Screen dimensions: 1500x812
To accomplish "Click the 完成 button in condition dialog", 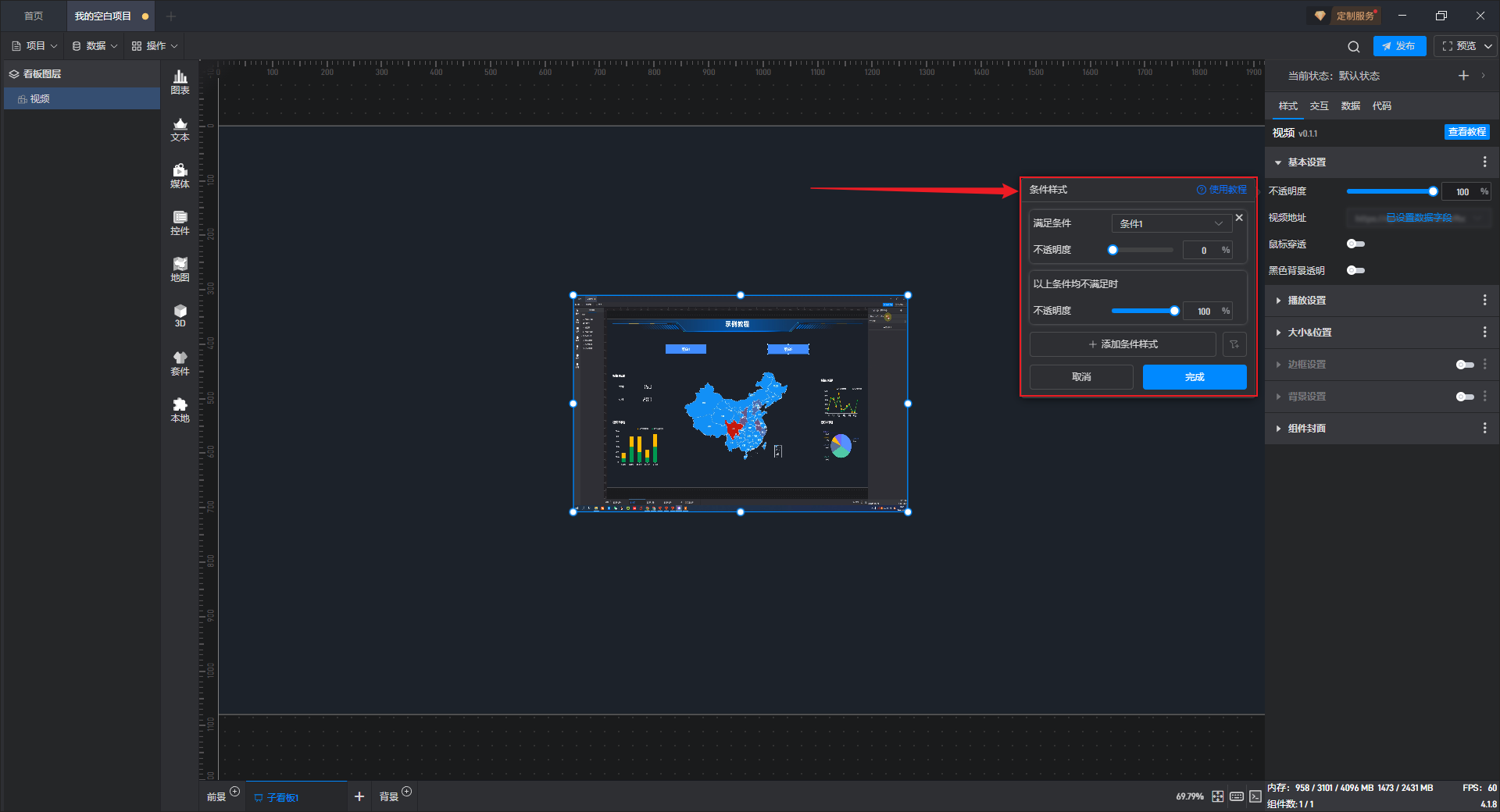I will 1194,377.
